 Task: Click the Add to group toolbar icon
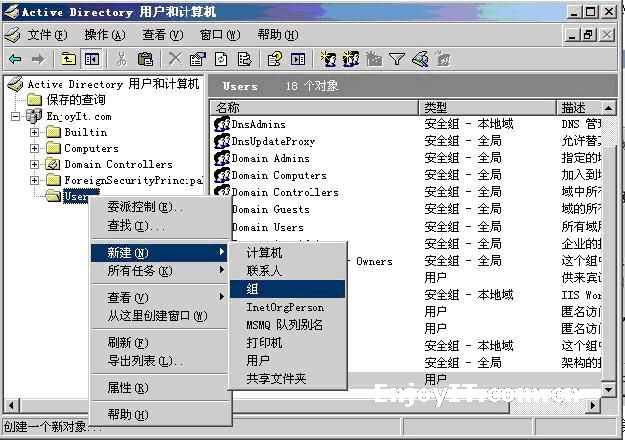pos(442,59)
